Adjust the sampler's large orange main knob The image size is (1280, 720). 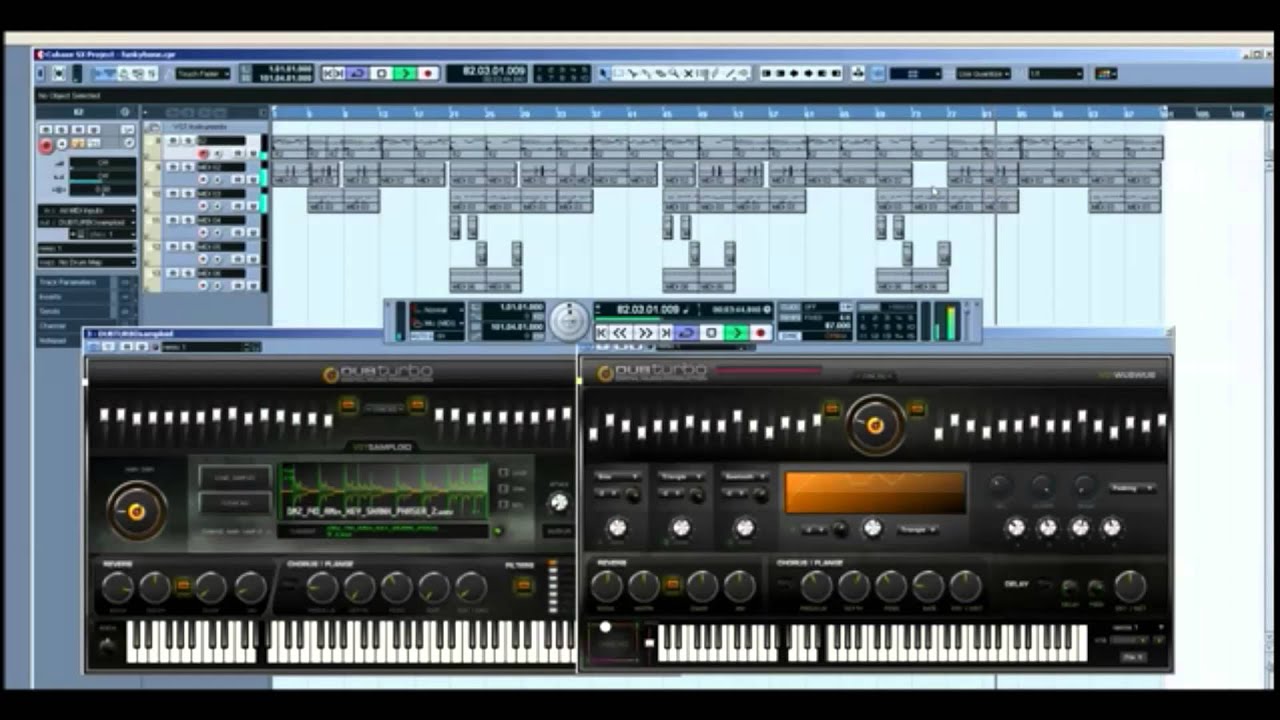tap(137, 511)
